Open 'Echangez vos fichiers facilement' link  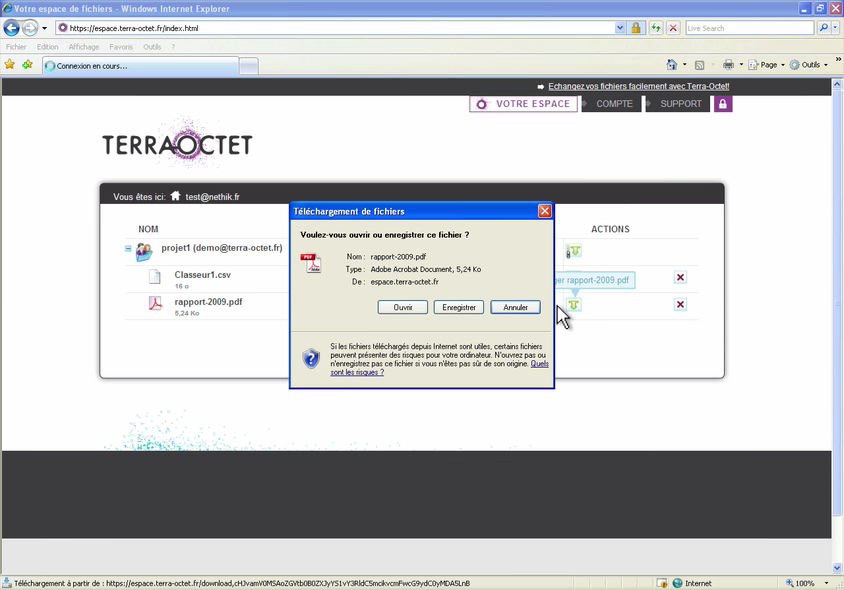click(x=639, y=86)
